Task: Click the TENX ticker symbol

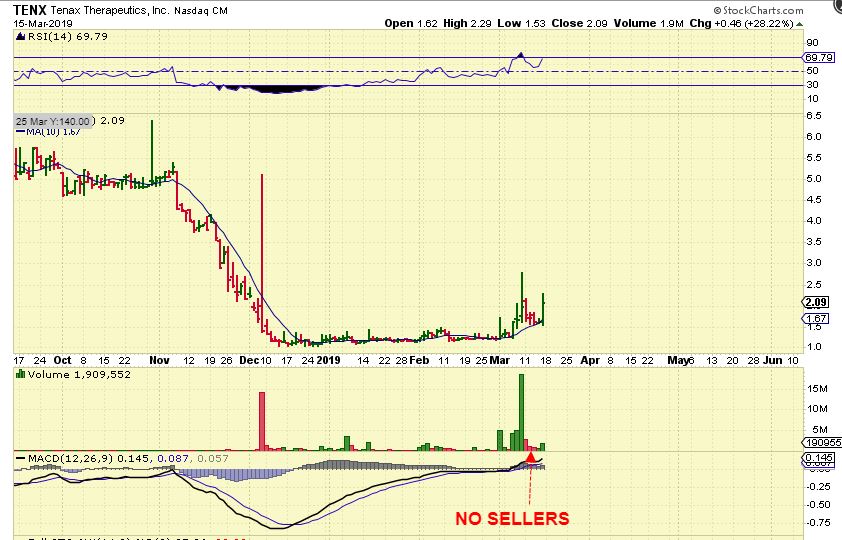Action: point(30,10)
